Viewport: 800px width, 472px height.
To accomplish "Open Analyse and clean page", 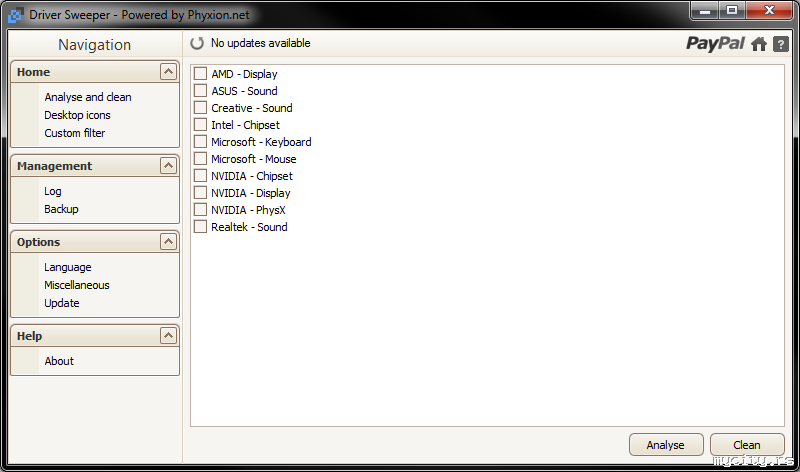I will (x=88, y=97).
